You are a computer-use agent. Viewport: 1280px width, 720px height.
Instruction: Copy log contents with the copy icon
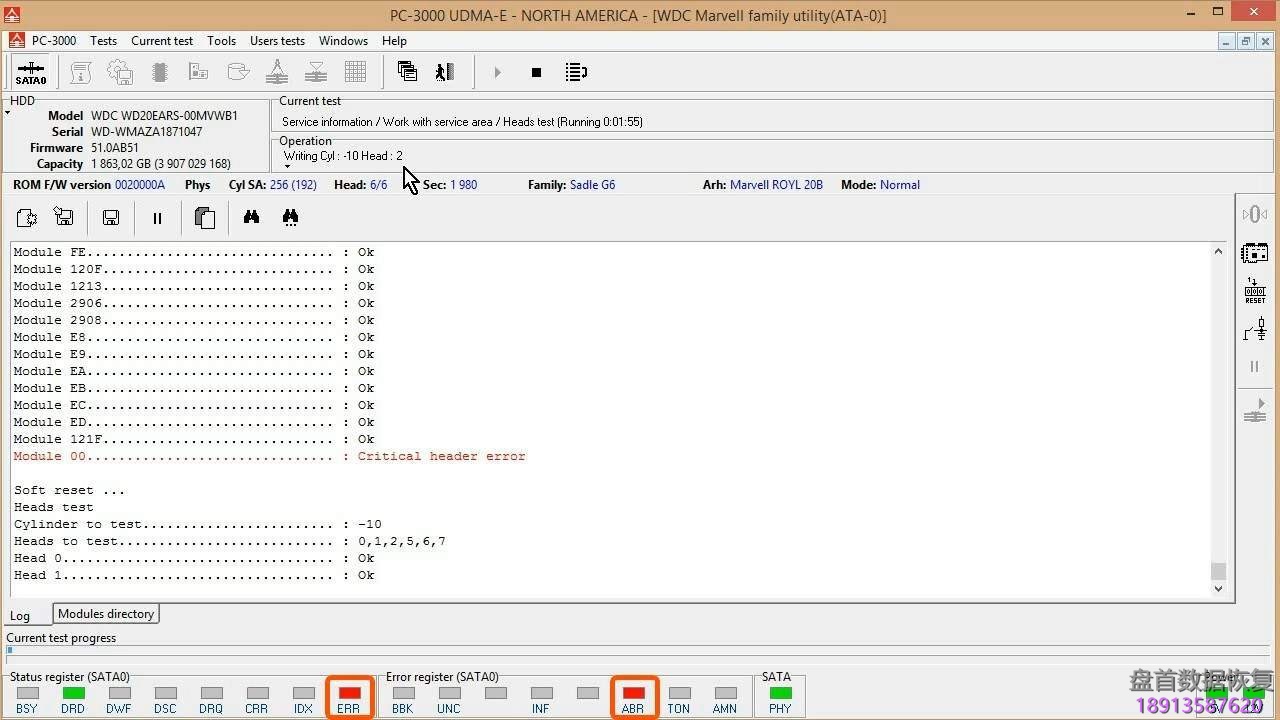(x=204, y=218)
